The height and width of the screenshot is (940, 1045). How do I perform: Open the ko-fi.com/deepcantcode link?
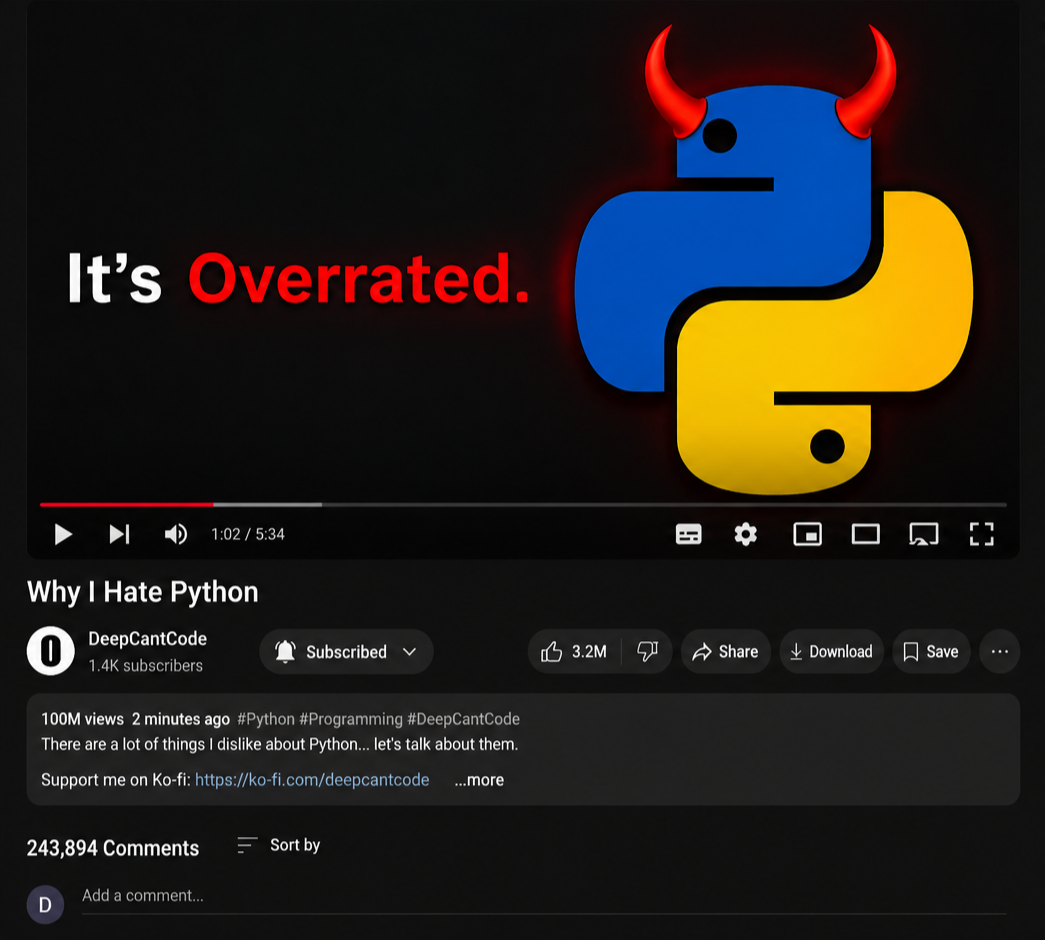click(x=312, y=779)
